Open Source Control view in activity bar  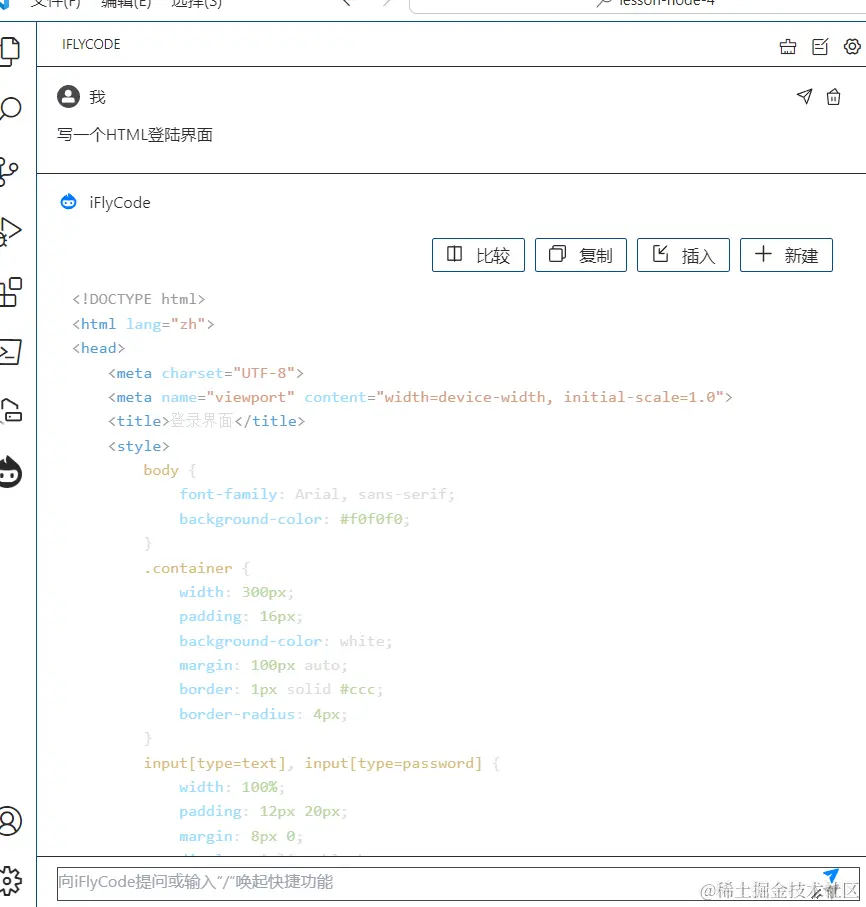tap(9, 172)
